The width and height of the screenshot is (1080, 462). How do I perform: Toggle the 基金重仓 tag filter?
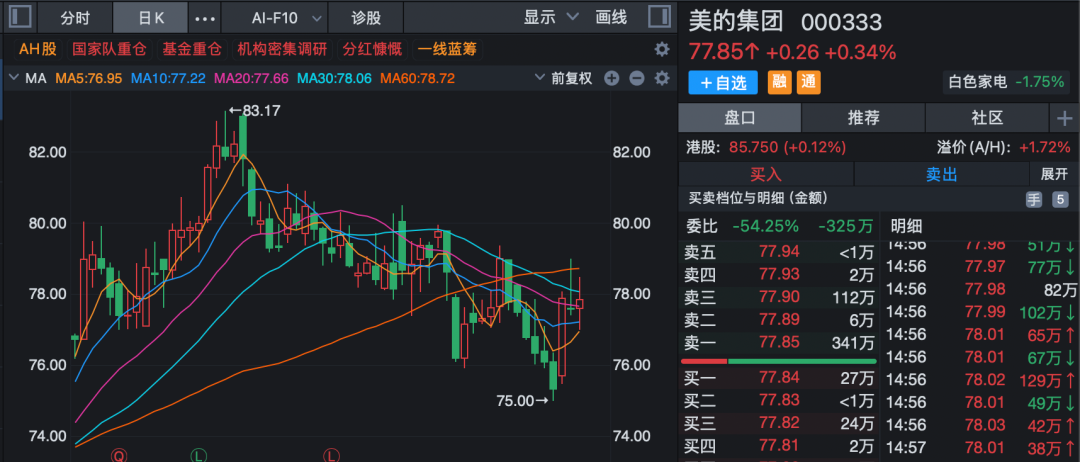click(189, 49)
